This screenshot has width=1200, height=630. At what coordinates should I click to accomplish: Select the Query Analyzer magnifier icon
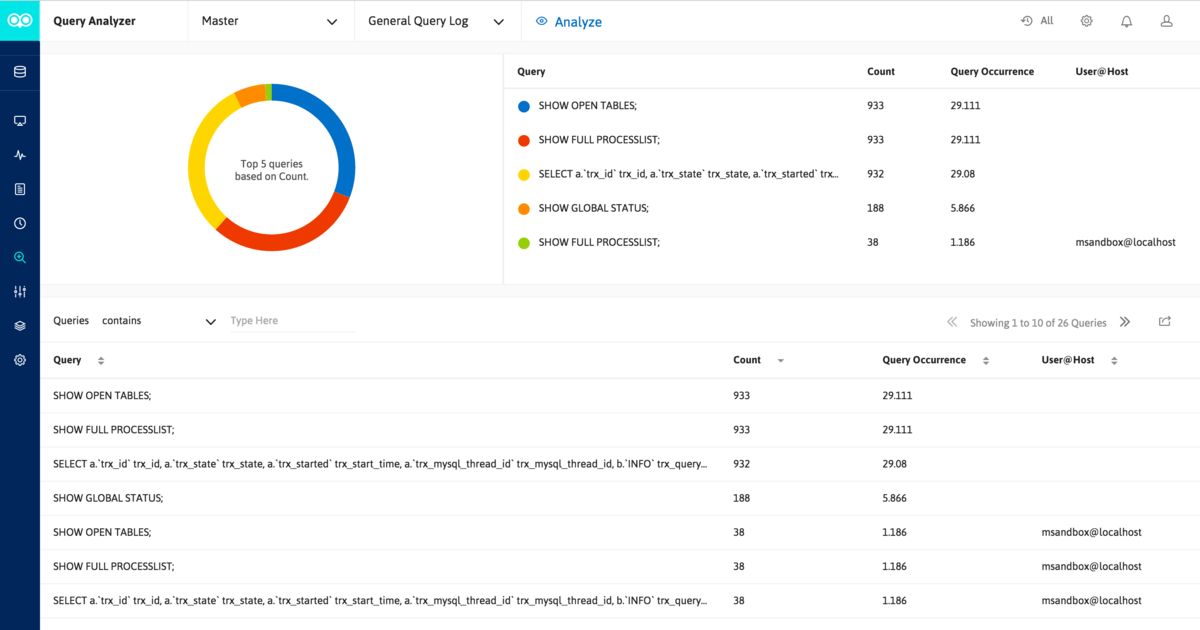pos(19,257)
